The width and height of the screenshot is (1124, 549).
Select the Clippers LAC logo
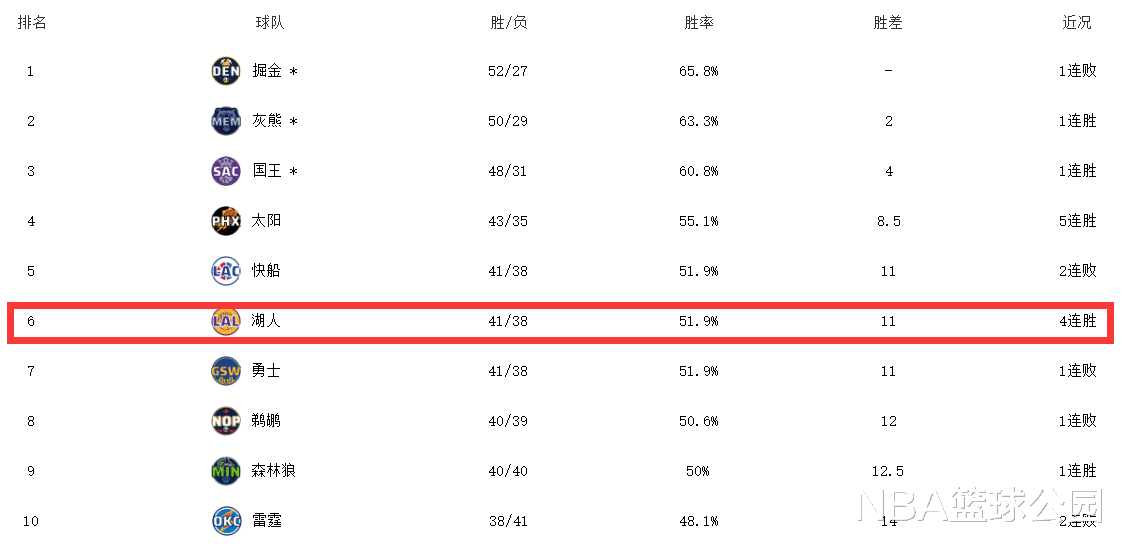click(x=226, y=271)
